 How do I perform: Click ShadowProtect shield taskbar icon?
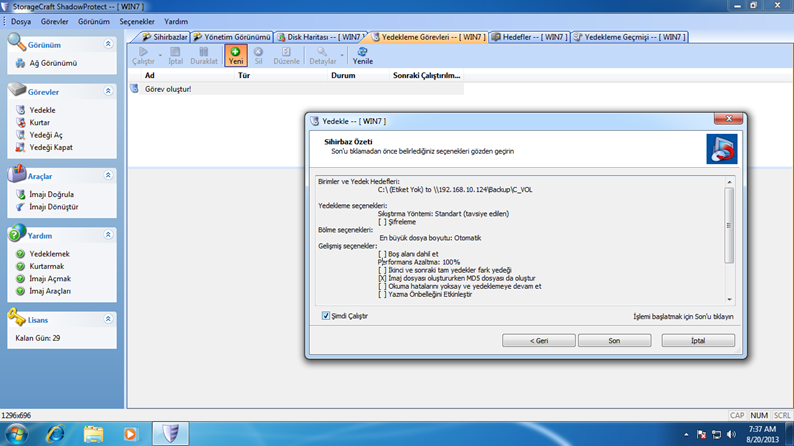(171, 434)
